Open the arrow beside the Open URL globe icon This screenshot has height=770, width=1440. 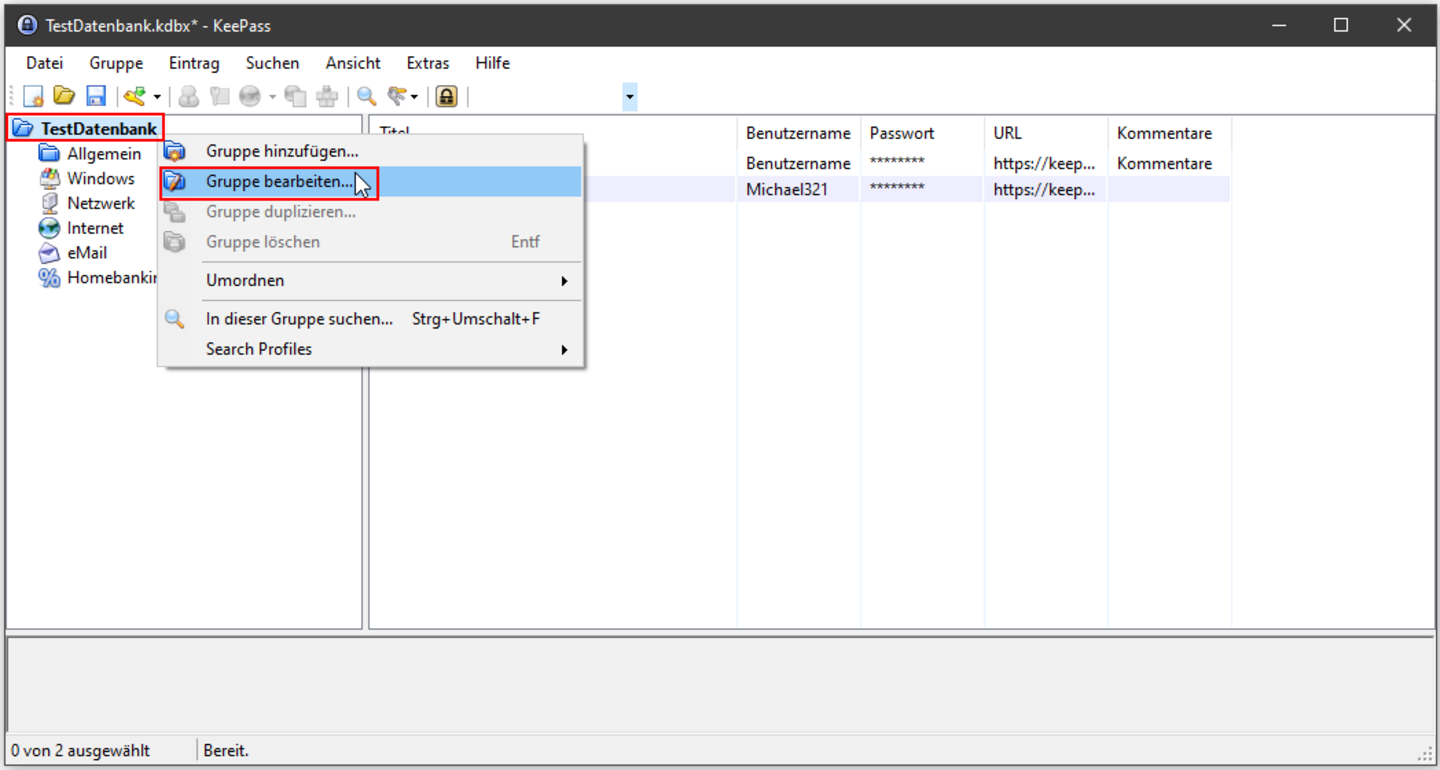click(271, 97)
